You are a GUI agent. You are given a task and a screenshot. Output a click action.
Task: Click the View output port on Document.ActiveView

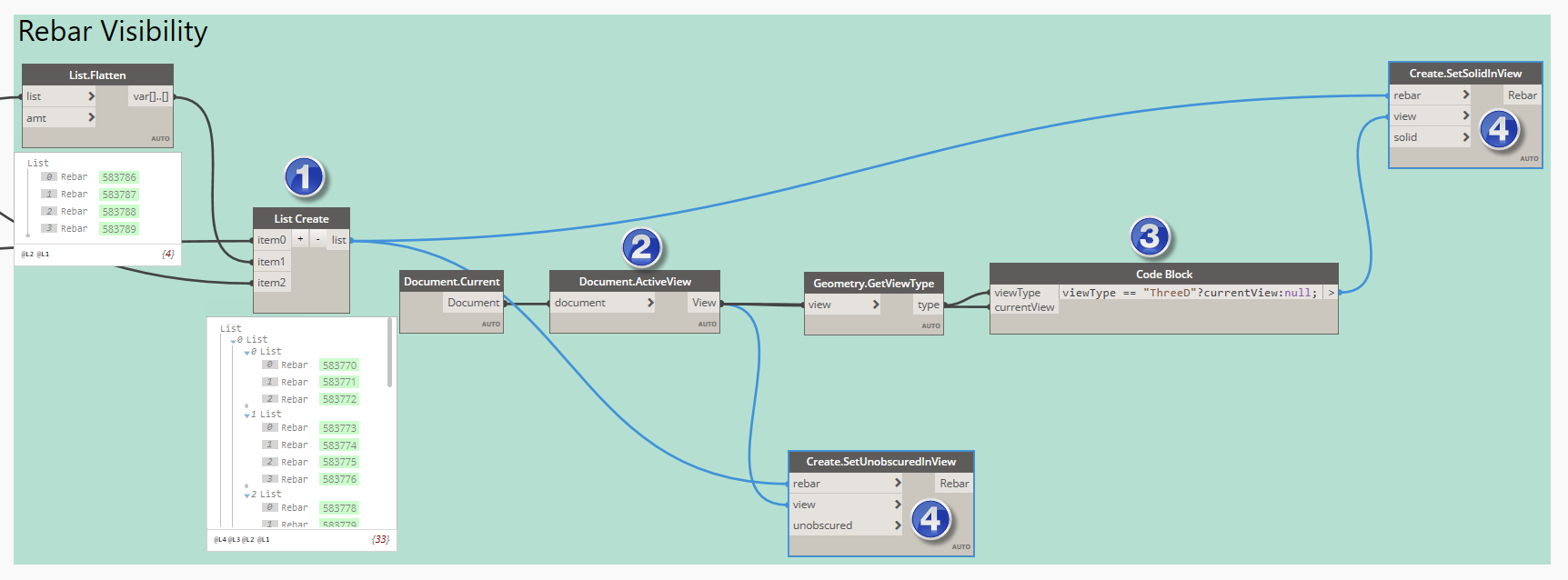pos(704,303)
